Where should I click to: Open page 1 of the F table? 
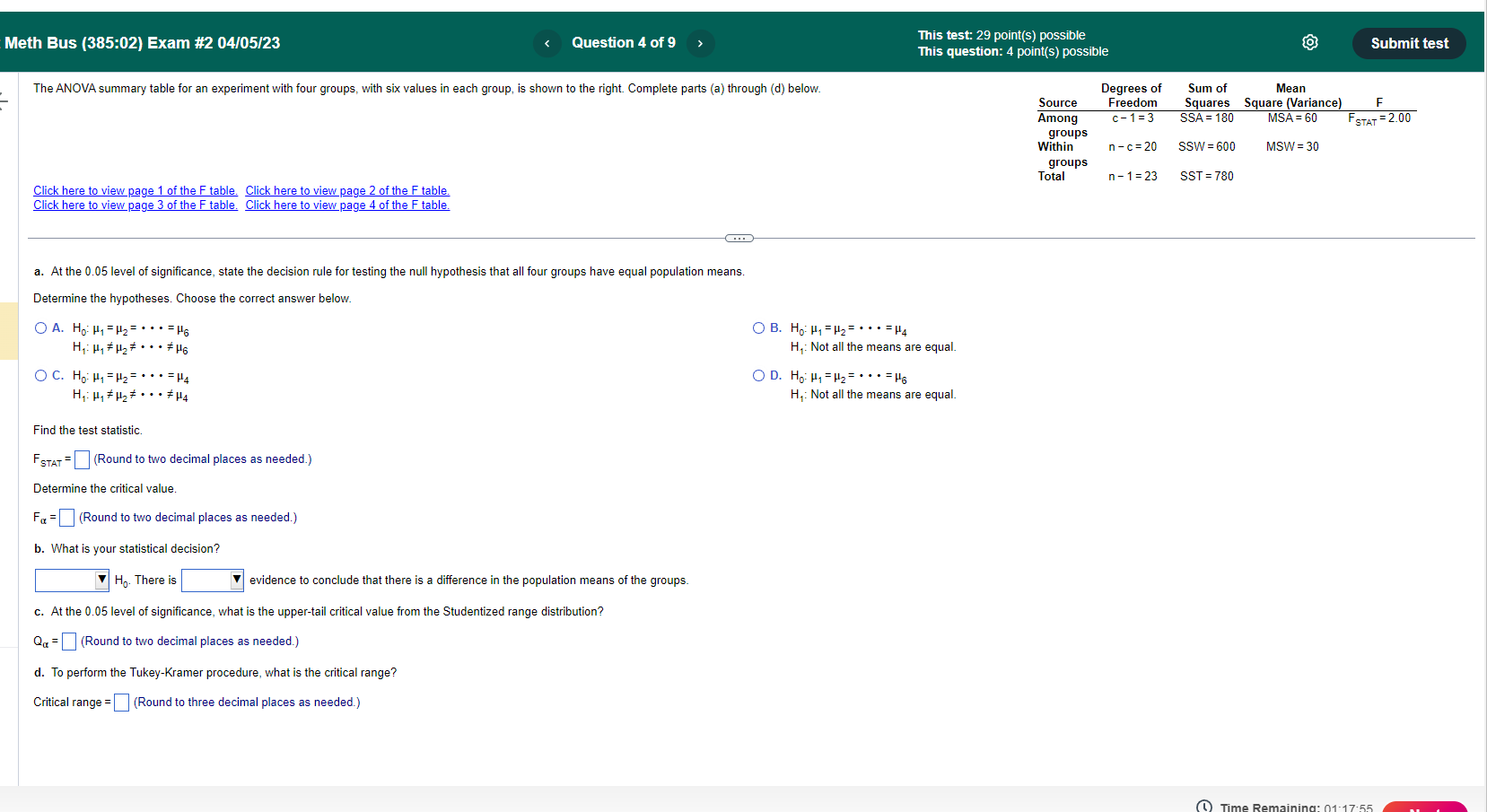pos(136,191)
